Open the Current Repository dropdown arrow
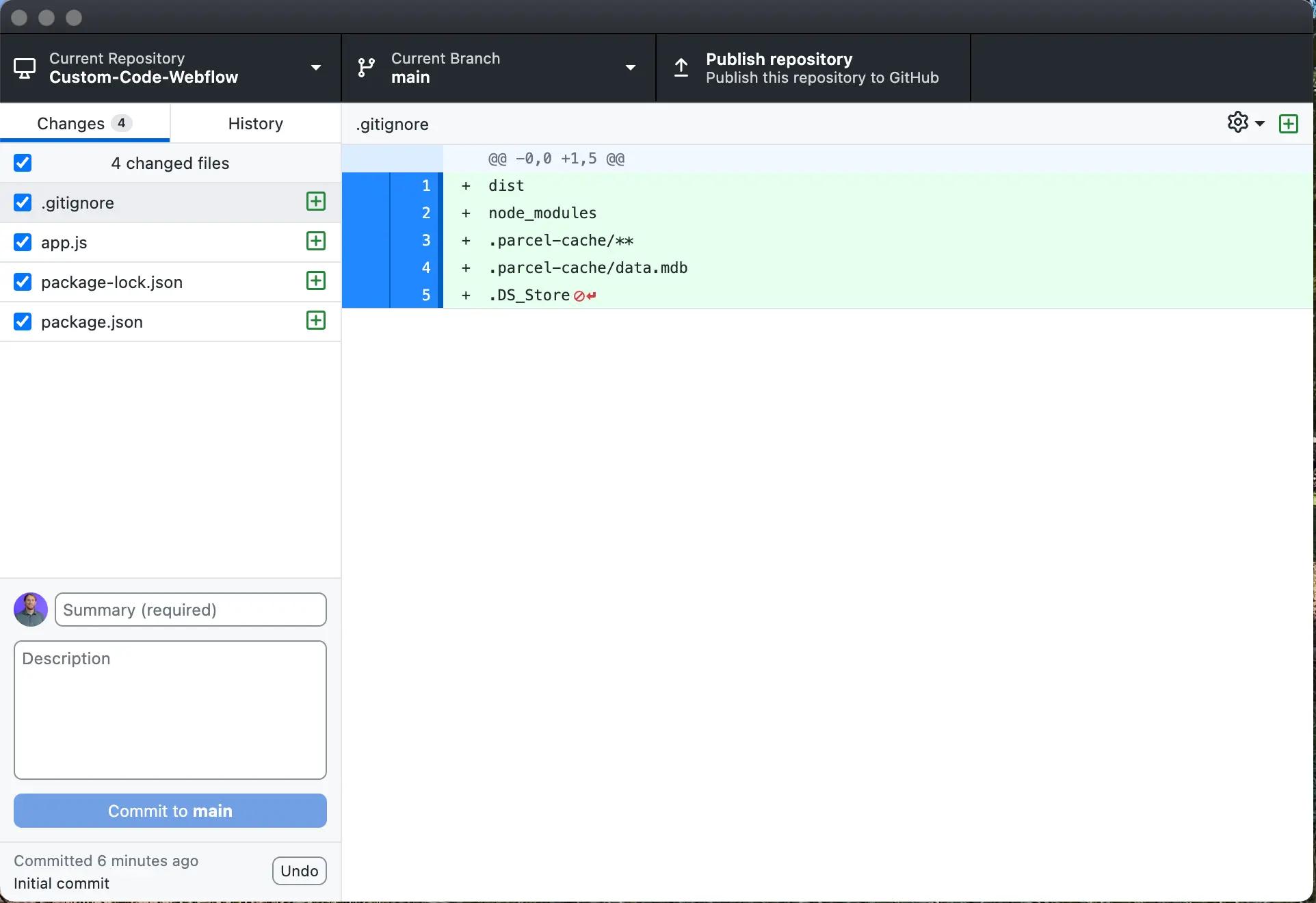The image size is (1316, 903). (x=316, y=68)
